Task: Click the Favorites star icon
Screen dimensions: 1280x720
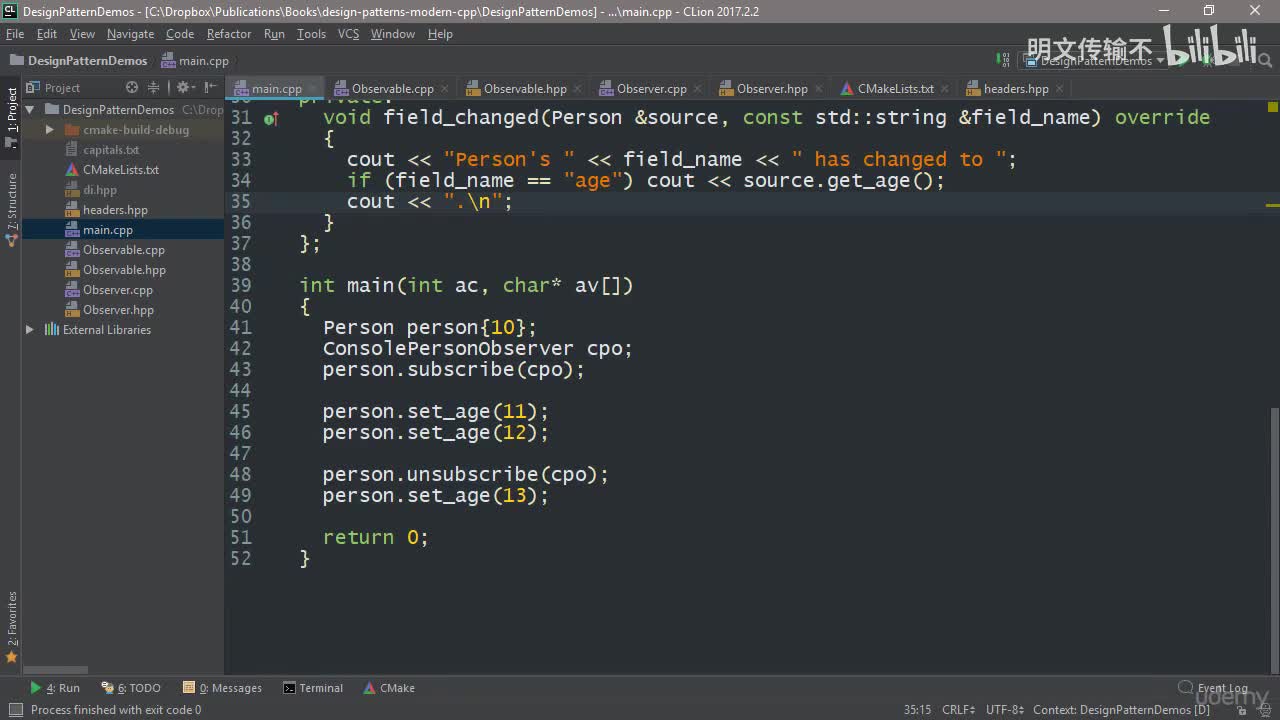Action: pyautogui.click(x=12, y=657)
